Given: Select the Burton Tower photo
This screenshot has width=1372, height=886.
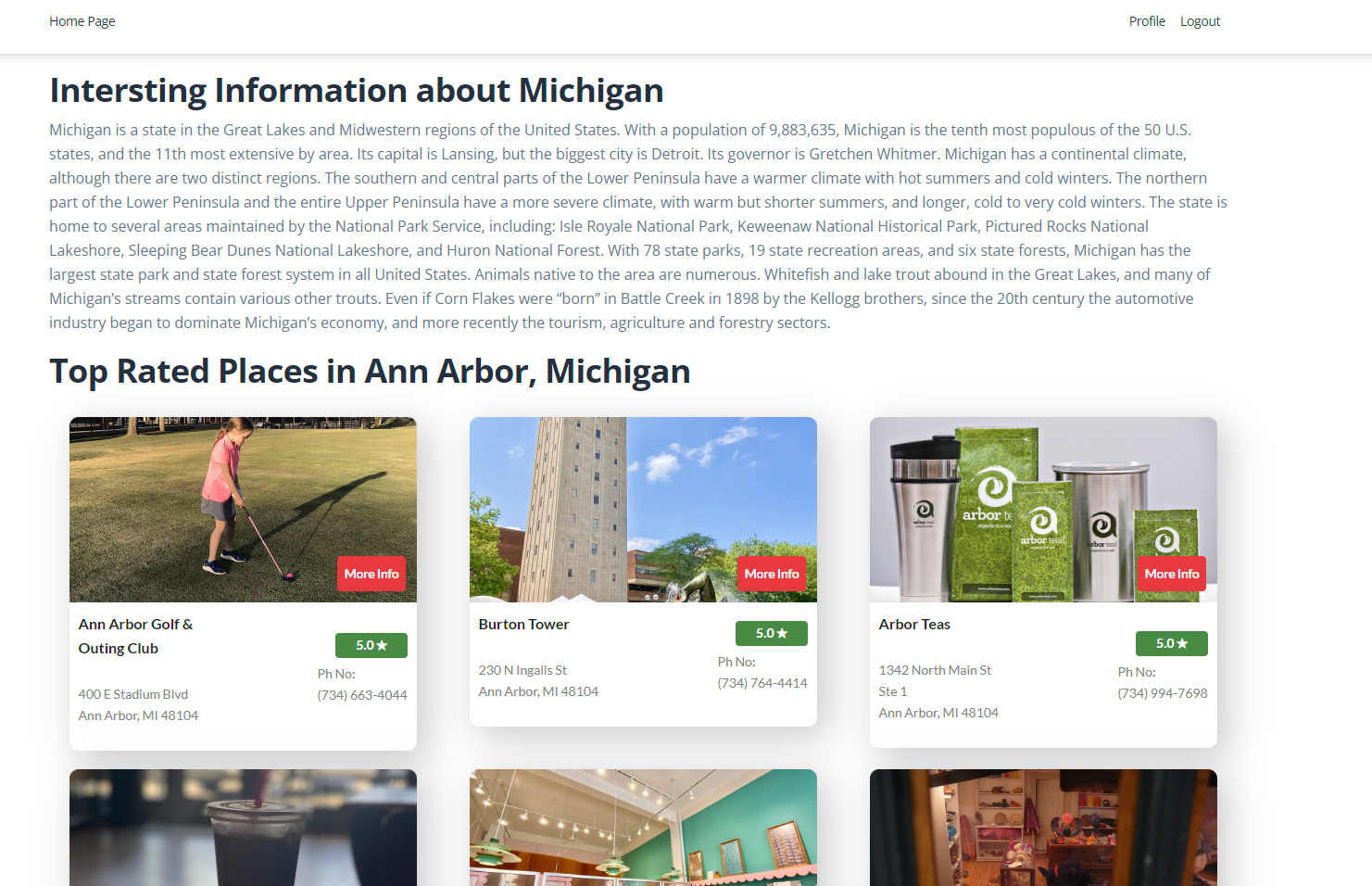Looking at the screenshot, I should tap(643, 510).
